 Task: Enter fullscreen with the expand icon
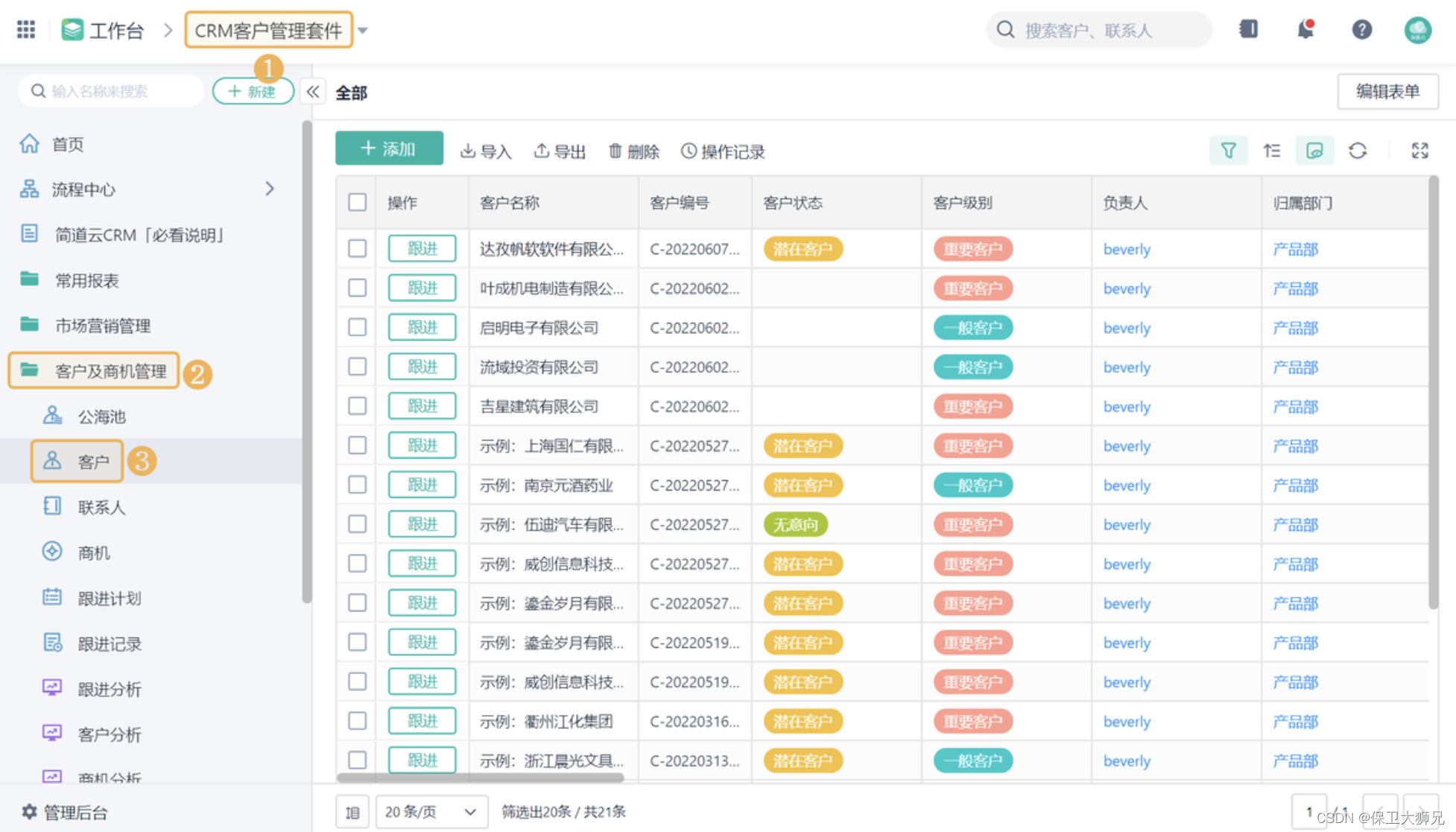coord(1419,151)
